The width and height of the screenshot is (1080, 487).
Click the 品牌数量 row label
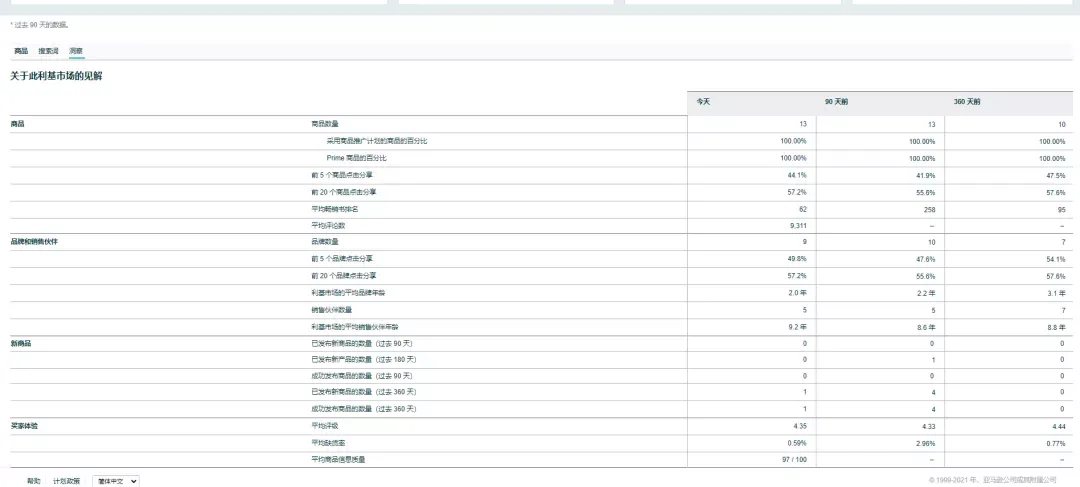(325, 242)
